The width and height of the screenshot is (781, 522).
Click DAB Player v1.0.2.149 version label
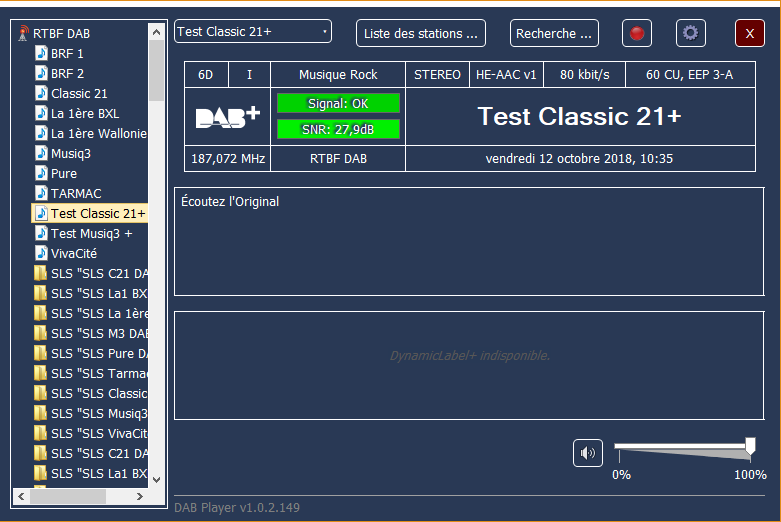tap(237, 508)
